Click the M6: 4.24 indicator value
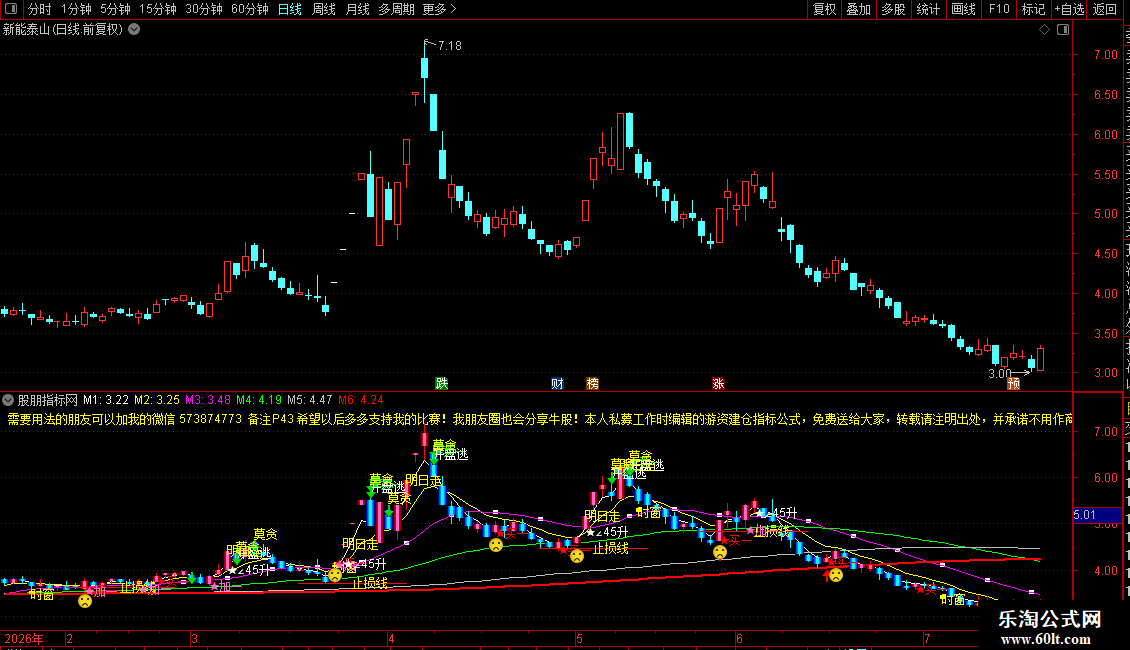This screenshot has height=650, width=1130. click(x=361, y=400)
